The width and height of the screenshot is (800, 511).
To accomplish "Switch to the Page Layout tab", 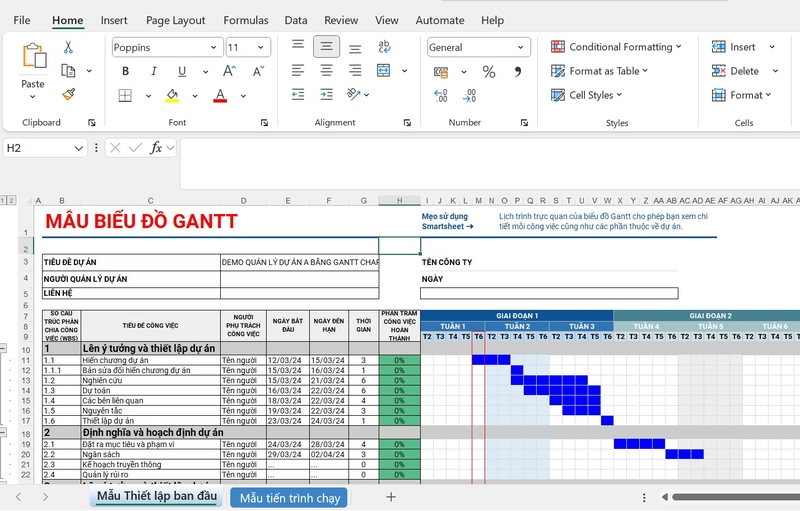I will coord(176,20).
